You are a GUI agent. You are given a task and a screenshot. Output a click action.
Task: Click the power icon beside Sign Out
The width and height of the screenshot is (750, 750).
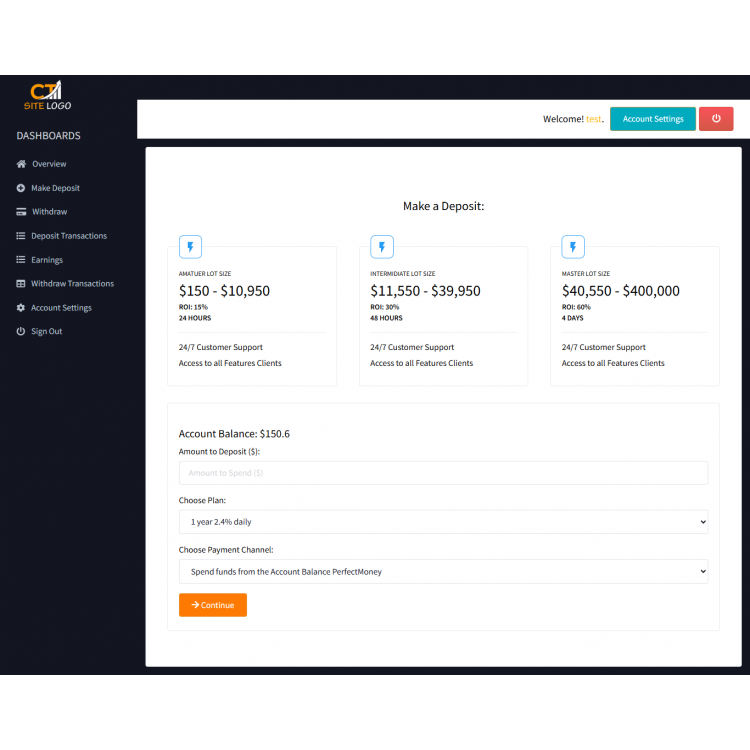click(21, 332)
